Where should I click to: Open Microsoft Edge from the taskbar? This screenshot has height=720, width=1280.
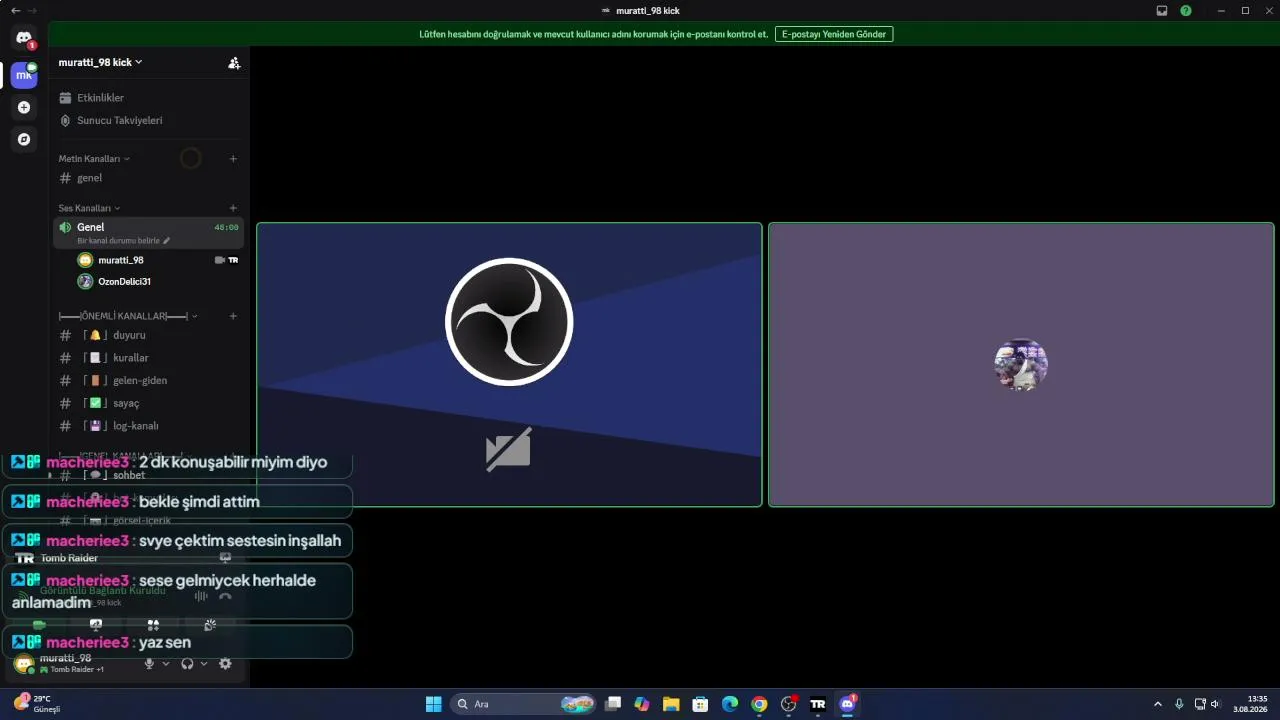(730, 704)
